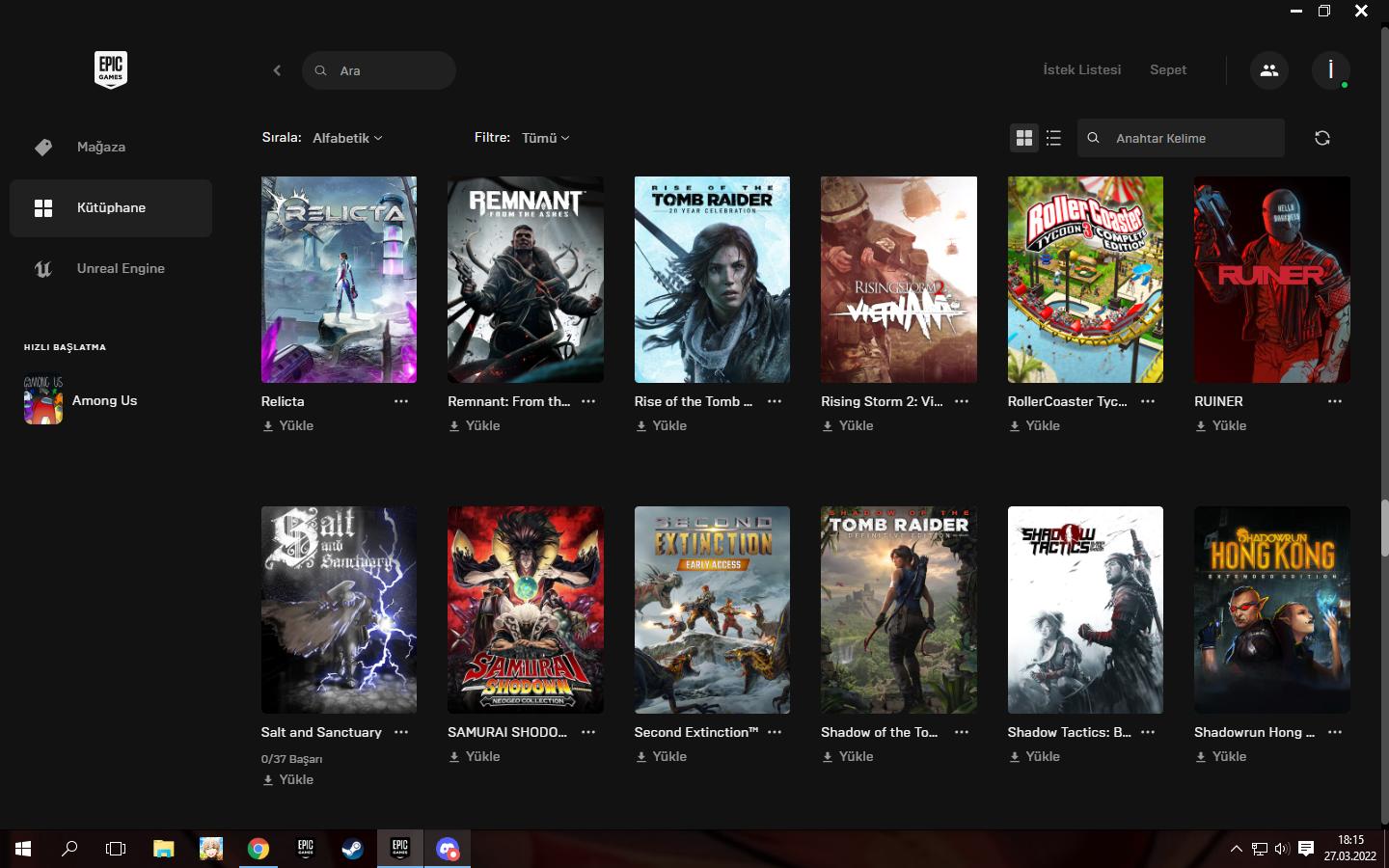Open the Rise of the Tomb Raider cover
The width and height of the screenshot is (1389, 868).
click(712, 280)
